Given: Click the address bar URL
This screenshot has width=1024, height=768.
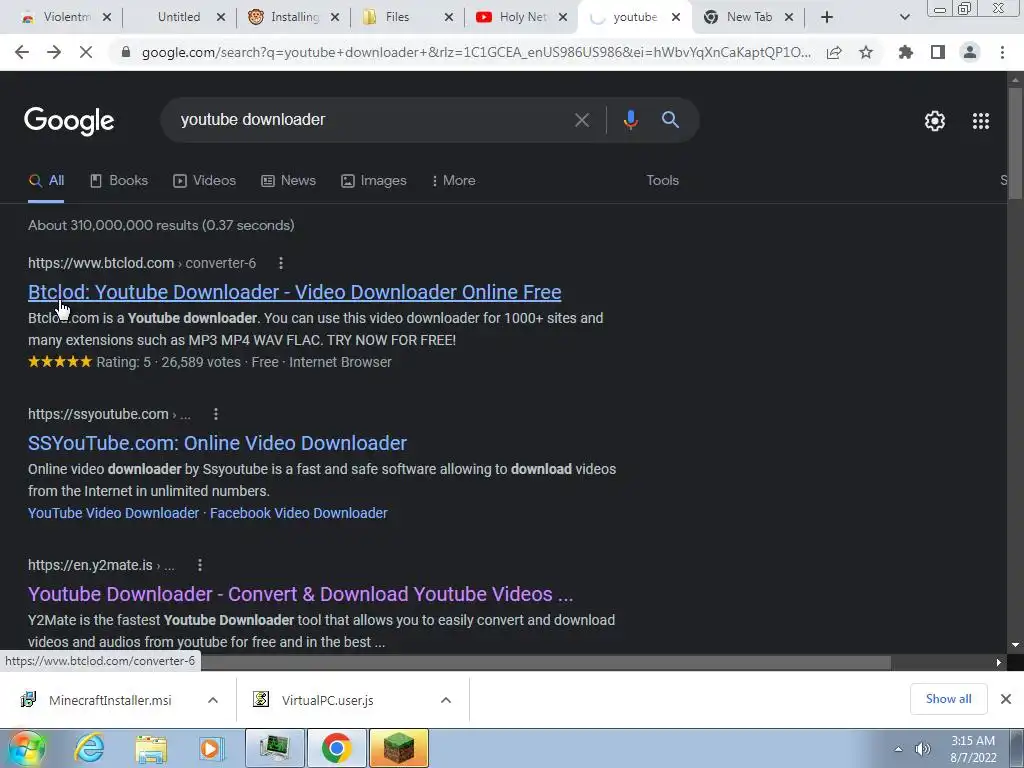Looking at the screenshot, I should coord(476,52).
